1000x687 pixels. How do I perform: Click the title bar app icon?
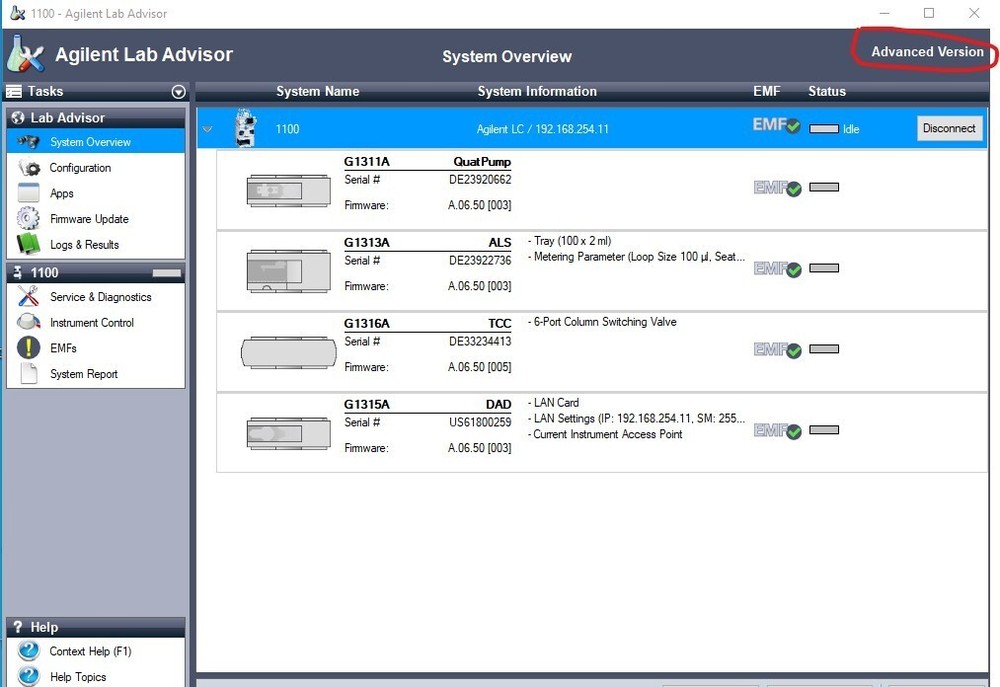point(17,13)
